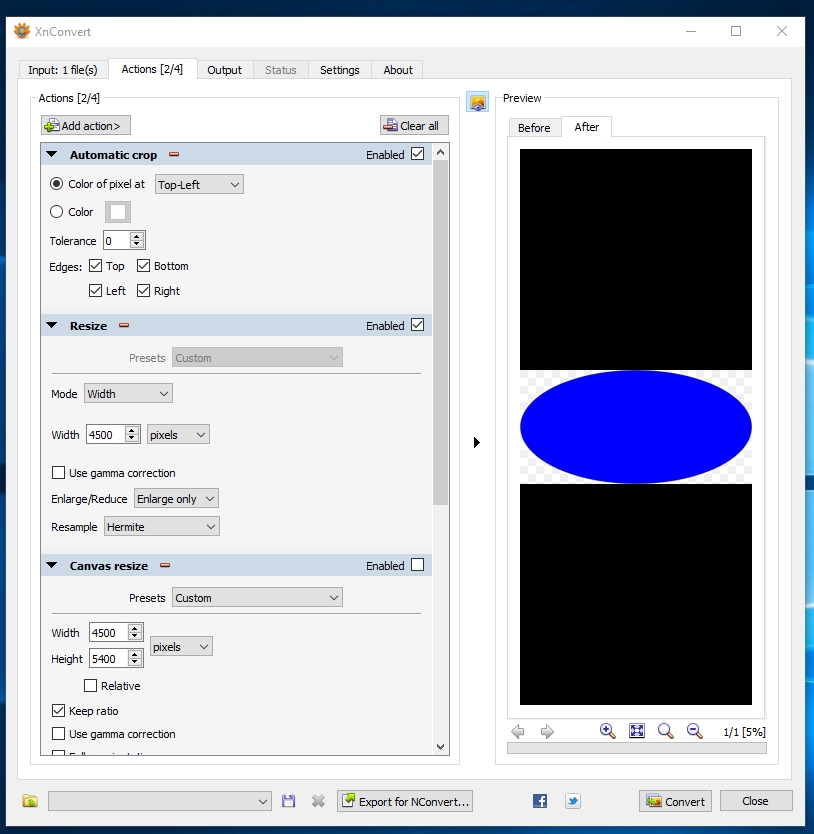Pick a color from the crop Color swatch
Image resolution: width=814 pixels, height=834 pixels.
(x=118, y=212)
